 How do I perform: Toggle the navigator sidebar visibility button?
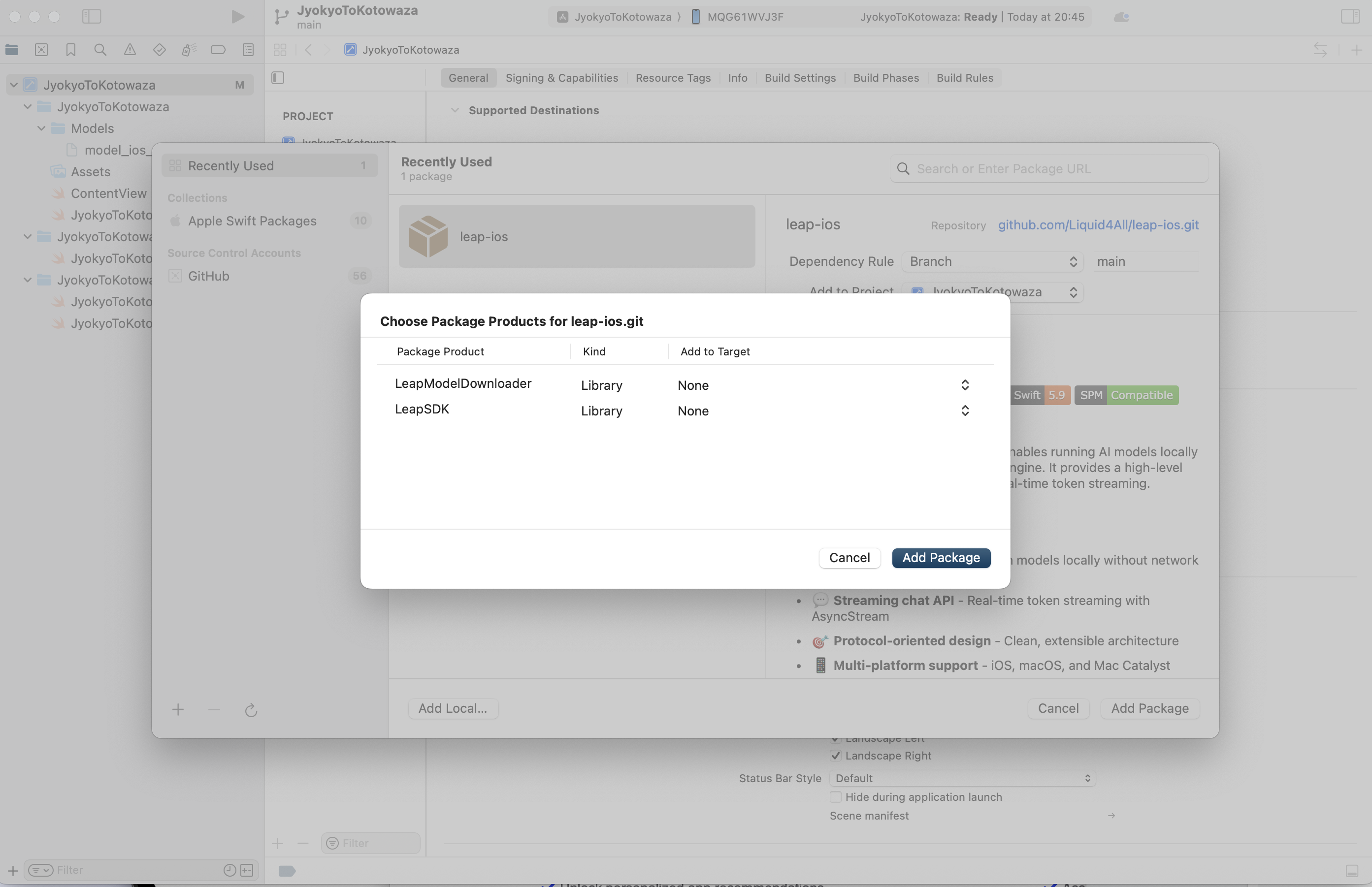tap(92, 17)
